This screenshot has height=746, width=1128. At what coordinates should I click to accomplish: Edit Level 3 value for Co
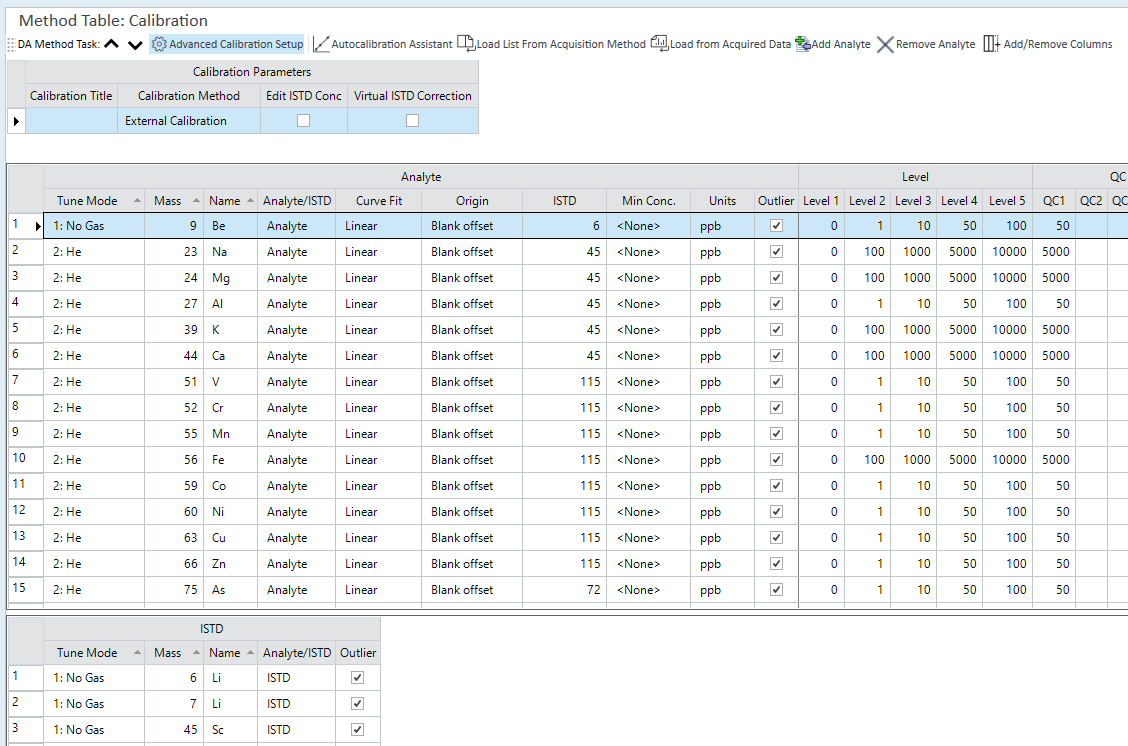(x=913, y=486)
